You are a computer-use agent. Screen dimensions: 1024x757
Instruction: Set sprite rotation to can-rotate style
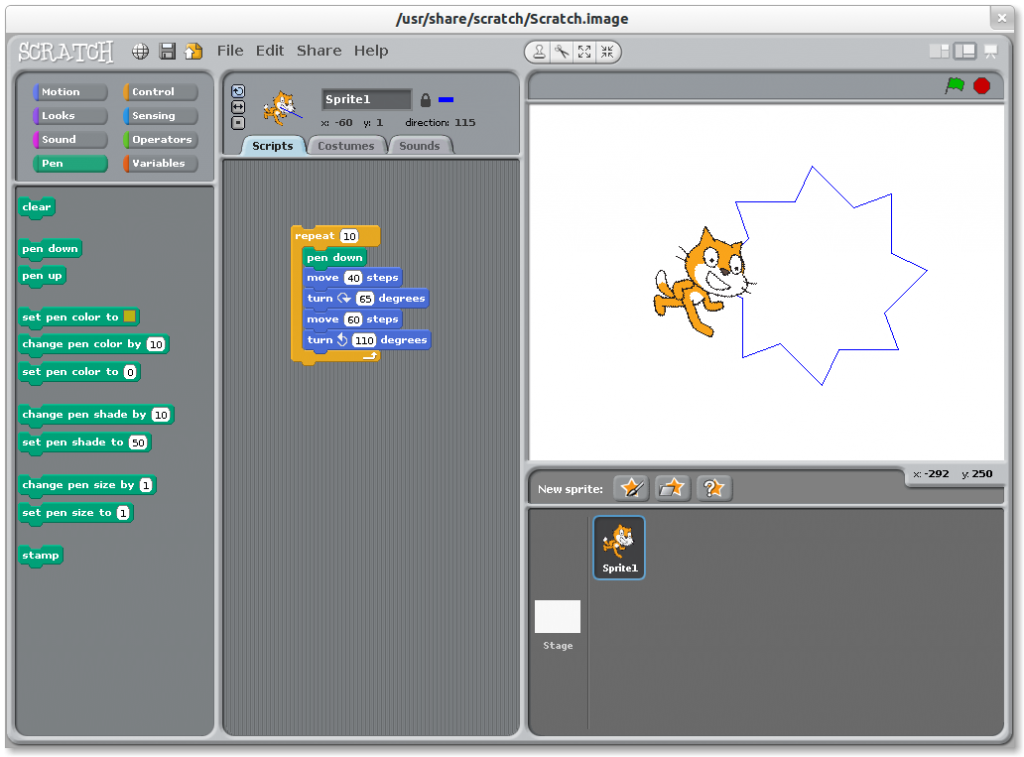point(238,91)
